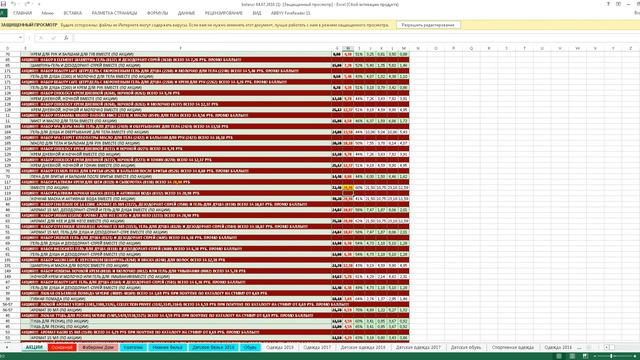Open the Quick Access Toolbar customize dropdown
The height and width of the screenshot is (360, 640).
click(39, 4)
